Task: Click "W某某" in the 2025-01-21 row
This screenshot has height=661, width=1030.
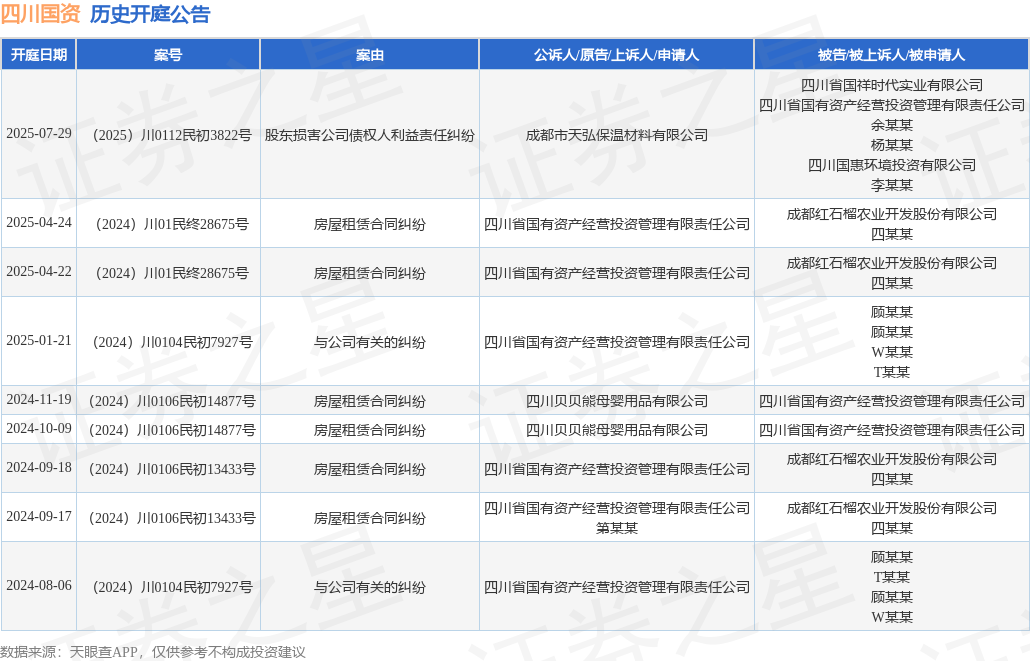Action: pos(892,352)
